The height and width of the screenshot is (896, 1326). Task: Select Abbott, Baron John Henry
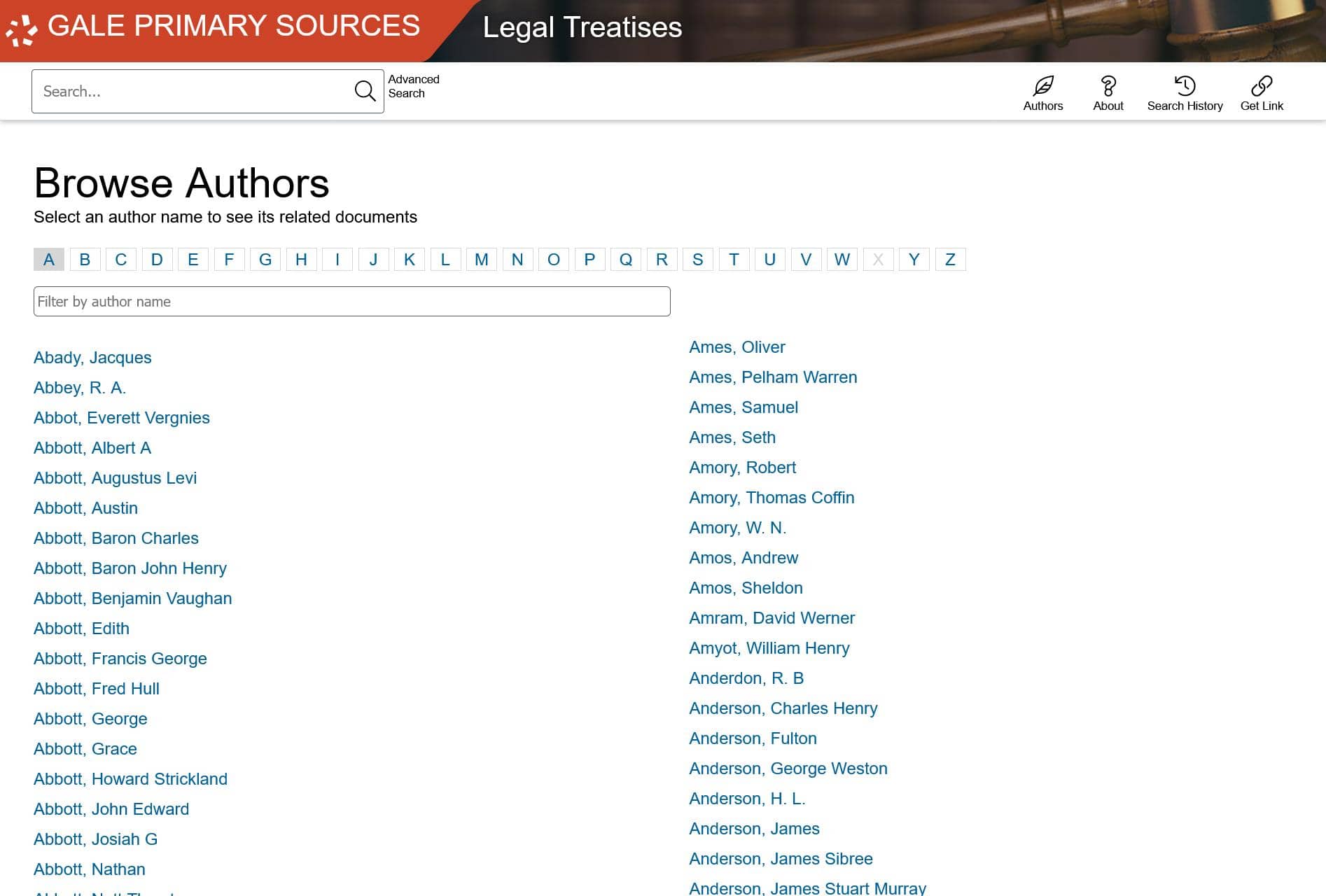130,568
